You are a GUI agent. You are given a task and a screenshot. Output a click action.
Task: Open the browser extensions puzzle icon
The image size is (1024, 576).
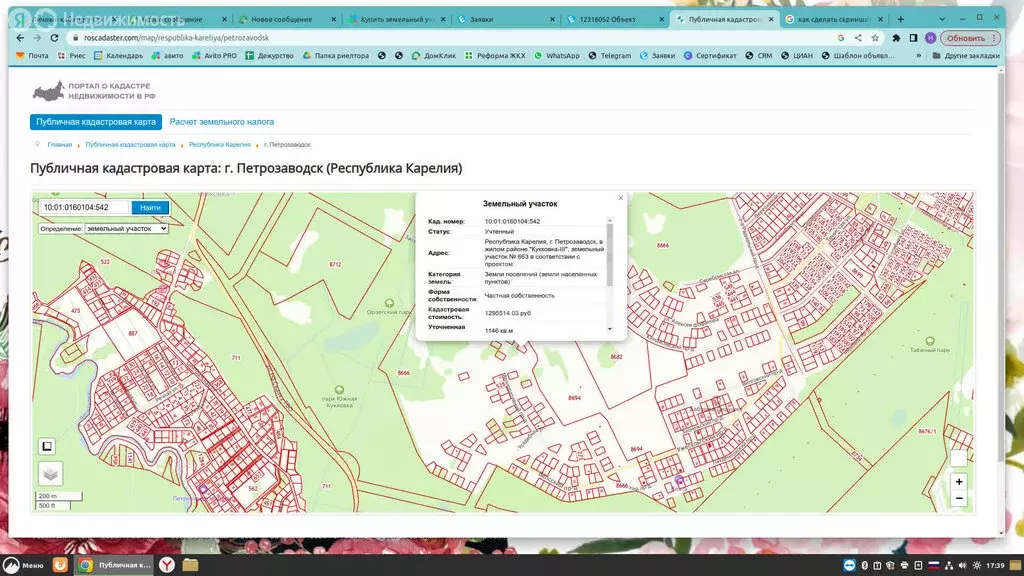(x=896, y=38)
